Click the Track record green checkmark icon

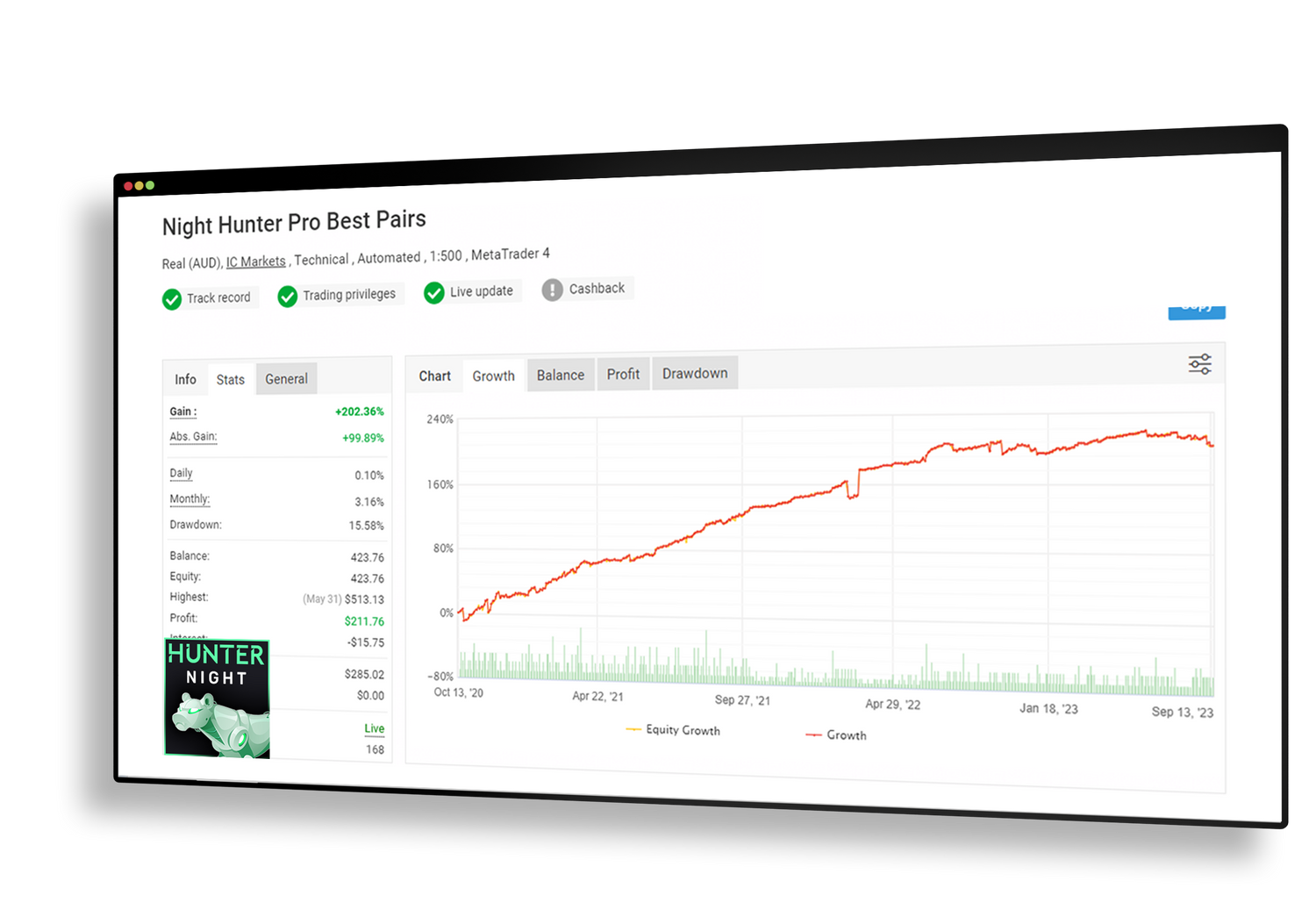click(x=172, y=299)
